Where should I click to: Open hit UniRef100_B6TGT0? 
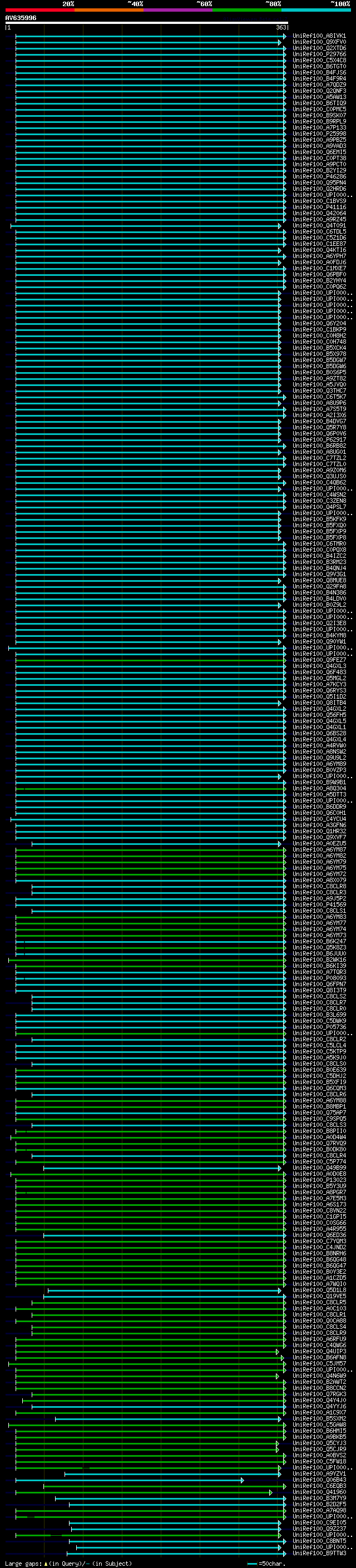click(x=319, y=66)
